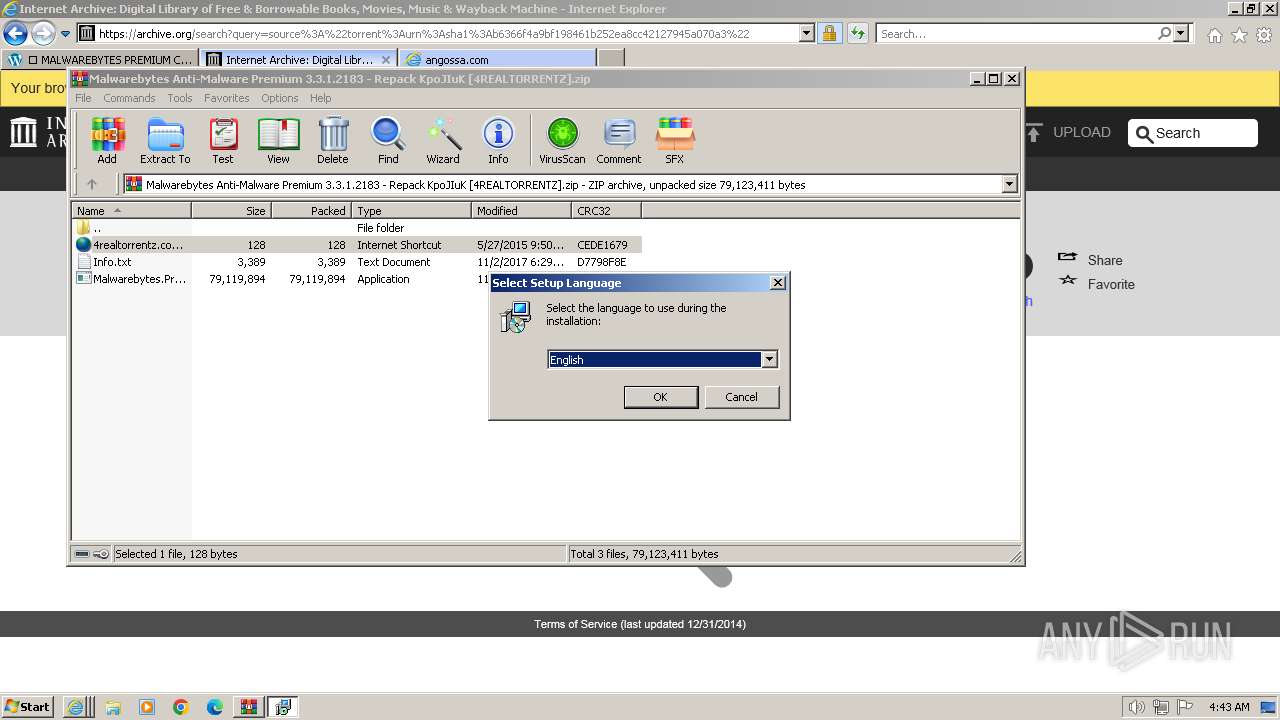Viewport: 1280px width, 720px height.
Task: Select the Malwarebytes.Pr... application row
Action: [357, 279]
